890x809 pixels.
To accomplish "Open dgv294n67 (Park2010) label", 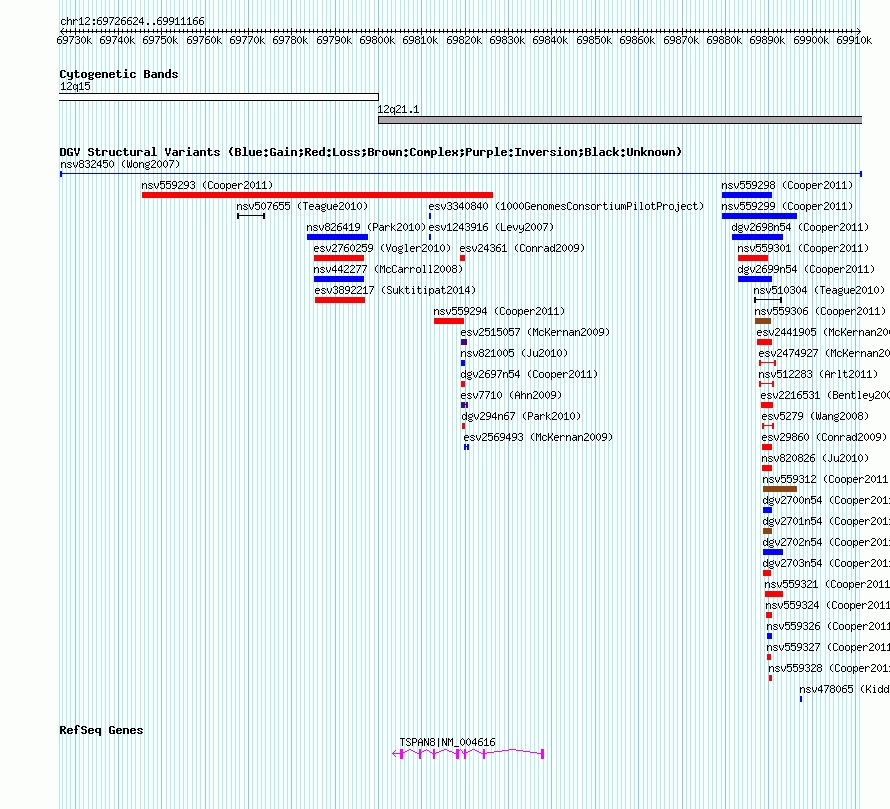I will coord(521,416).
